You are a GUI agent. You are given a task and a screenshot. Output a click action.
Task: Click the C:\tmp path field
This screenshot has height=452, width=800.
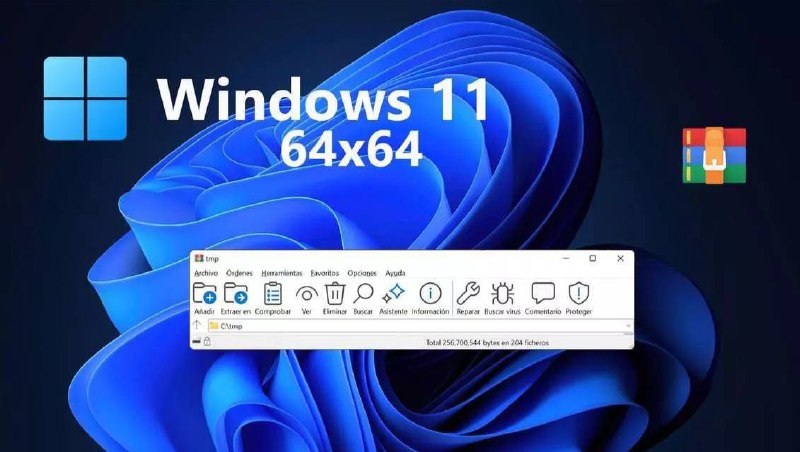(420, 325)
